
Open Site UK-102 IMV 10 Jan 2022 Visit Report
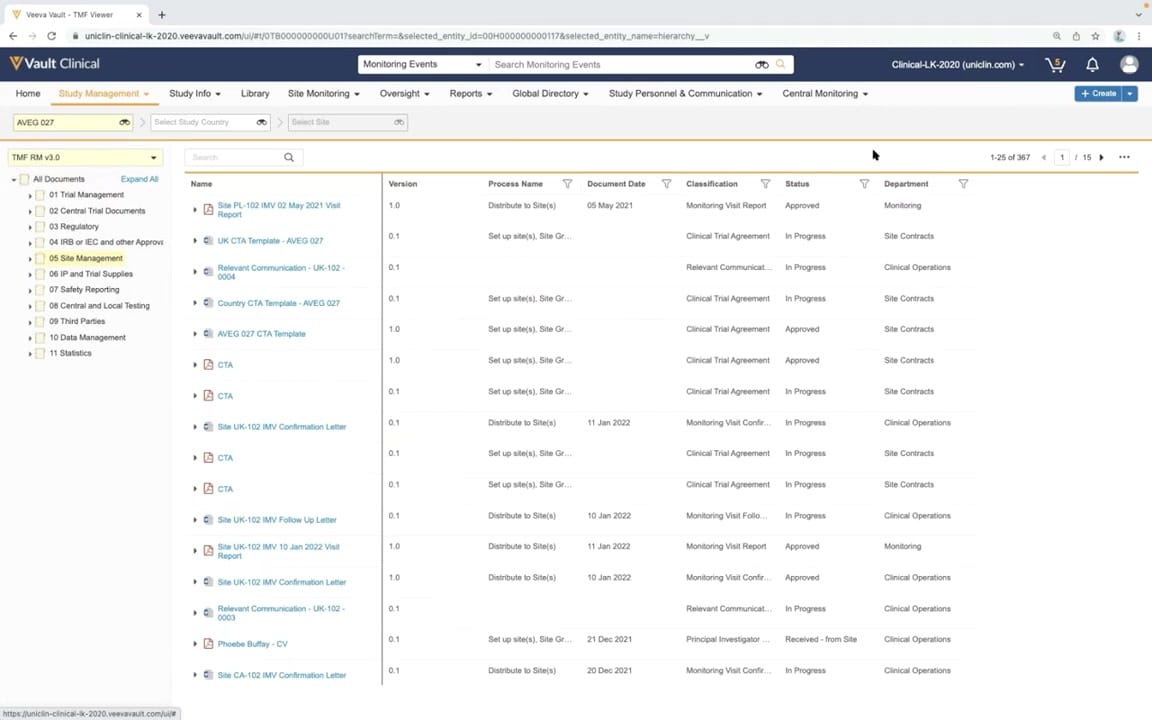[278, 551]
